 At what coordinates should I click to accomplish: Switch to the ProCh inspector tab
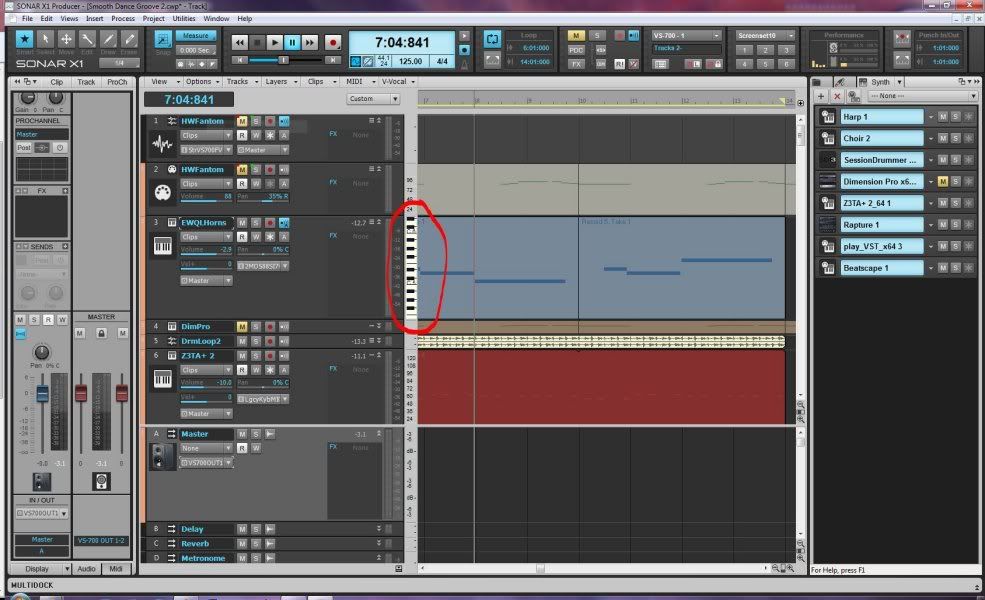click(x=117, y=82)
